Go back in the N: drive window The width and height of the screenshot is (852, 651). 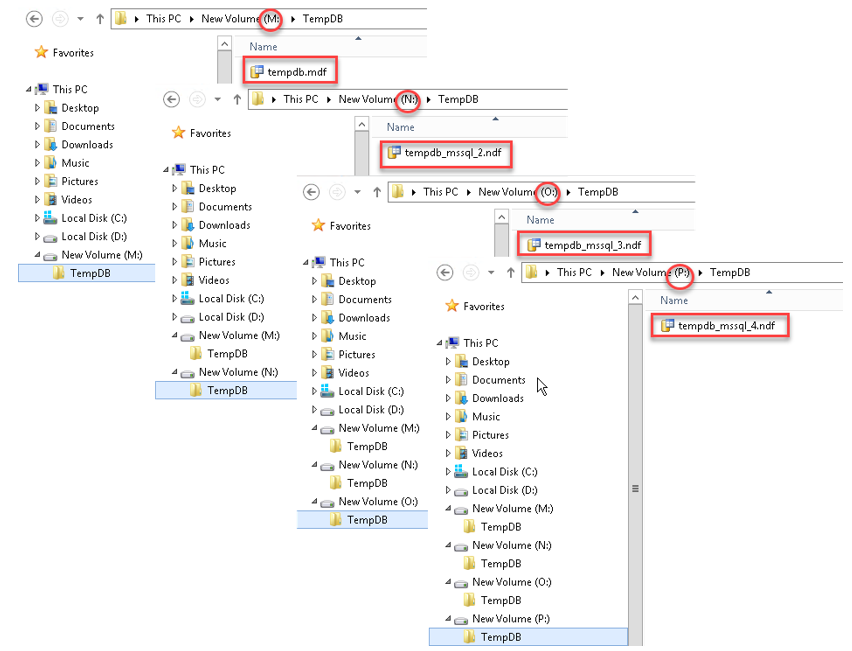click(172, 99)
